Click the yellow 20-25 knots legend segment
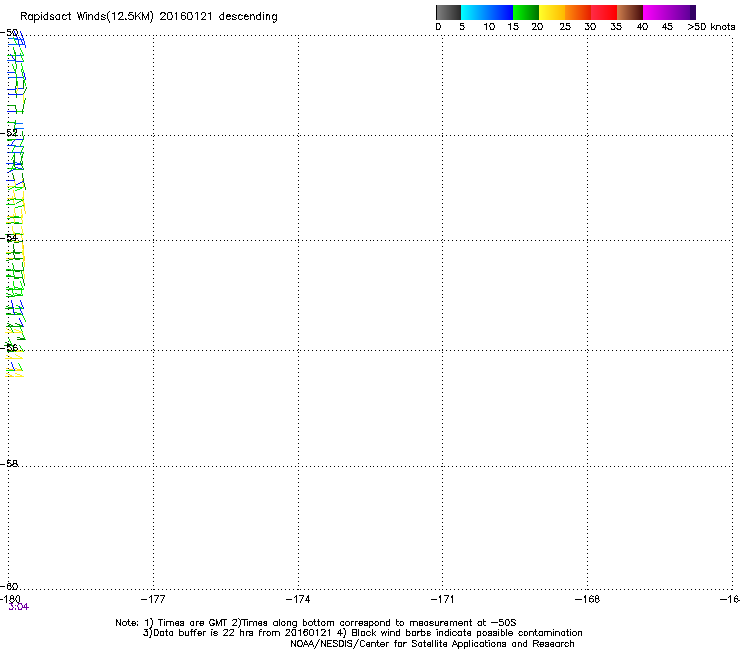Screen dimensions: 740x650 tap(552, 12)
